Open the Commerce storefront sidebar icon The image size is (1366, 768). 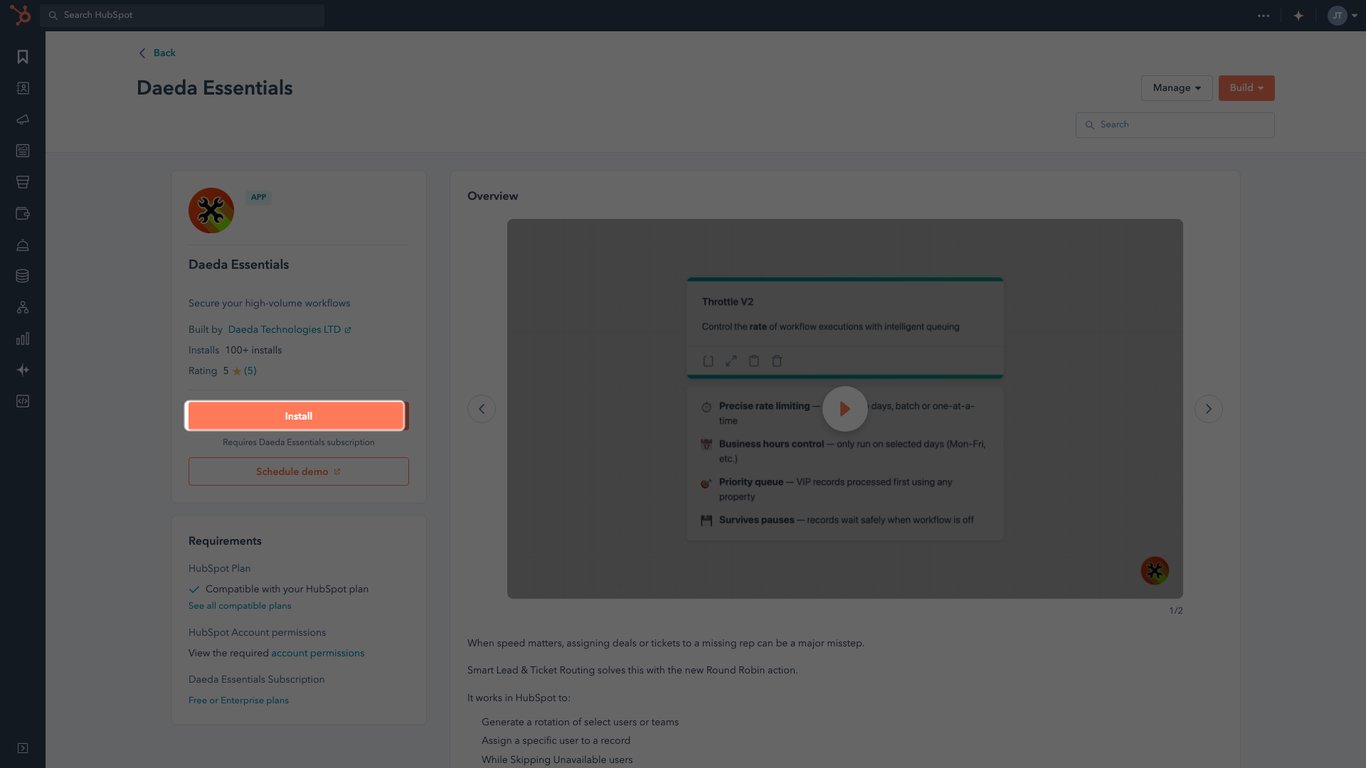[23, 182]
